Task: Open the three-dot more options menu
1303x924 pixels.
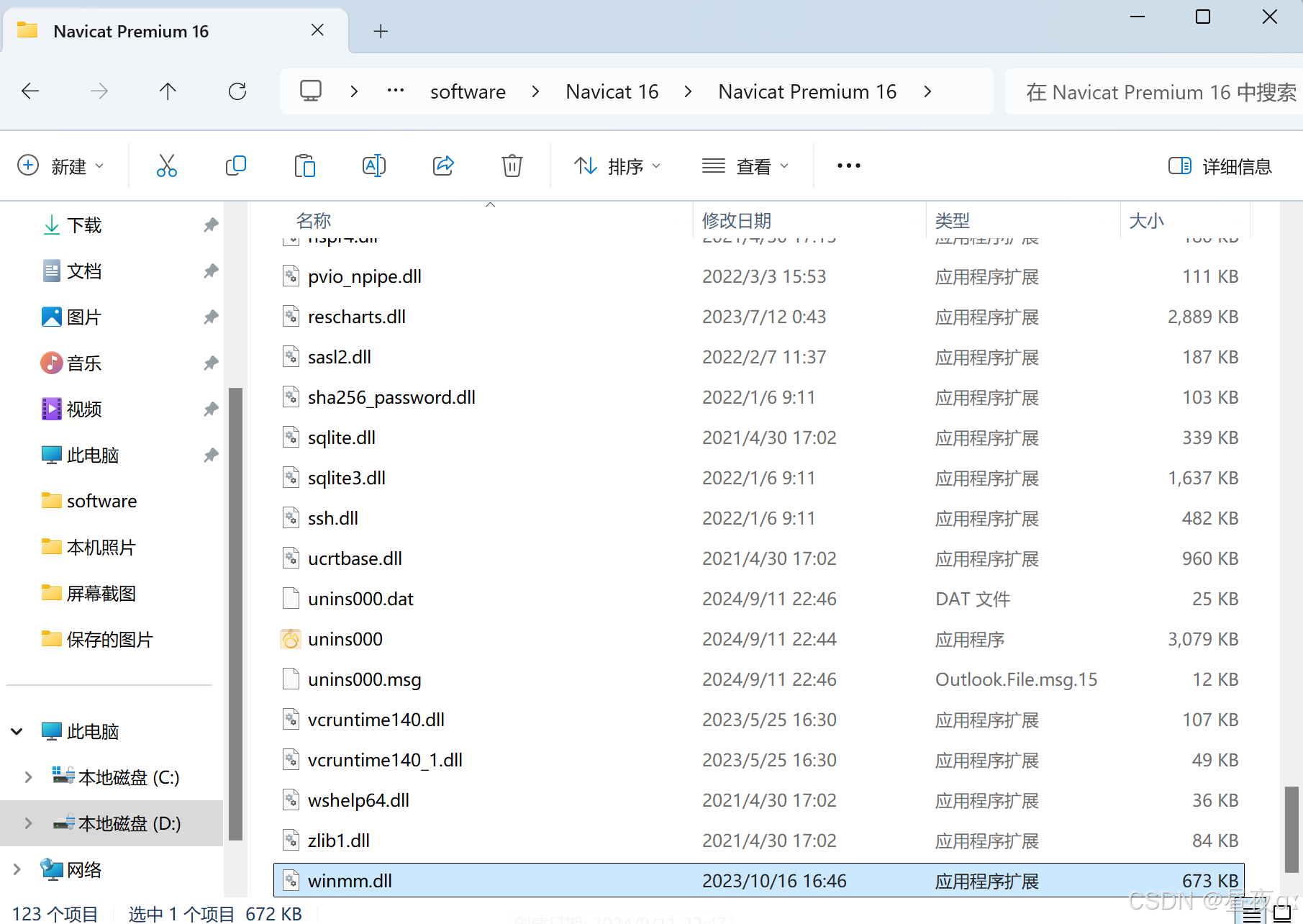Action: point(849,166)
